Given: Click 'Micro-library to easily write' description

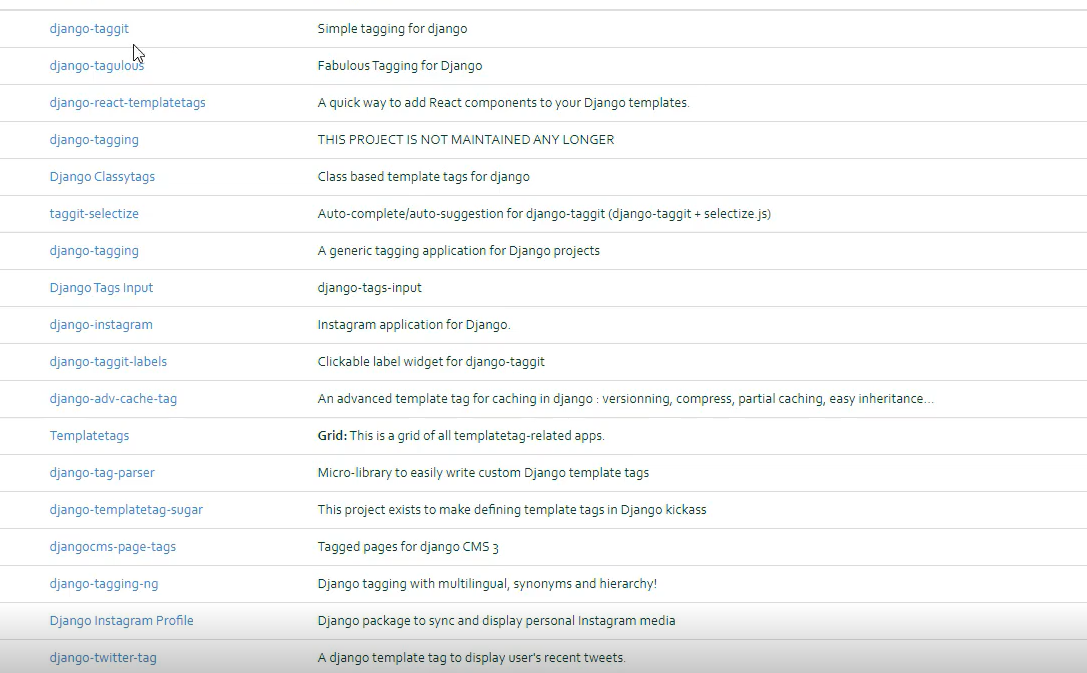Looking at the screenshot, I should click(x=483, y=473).
